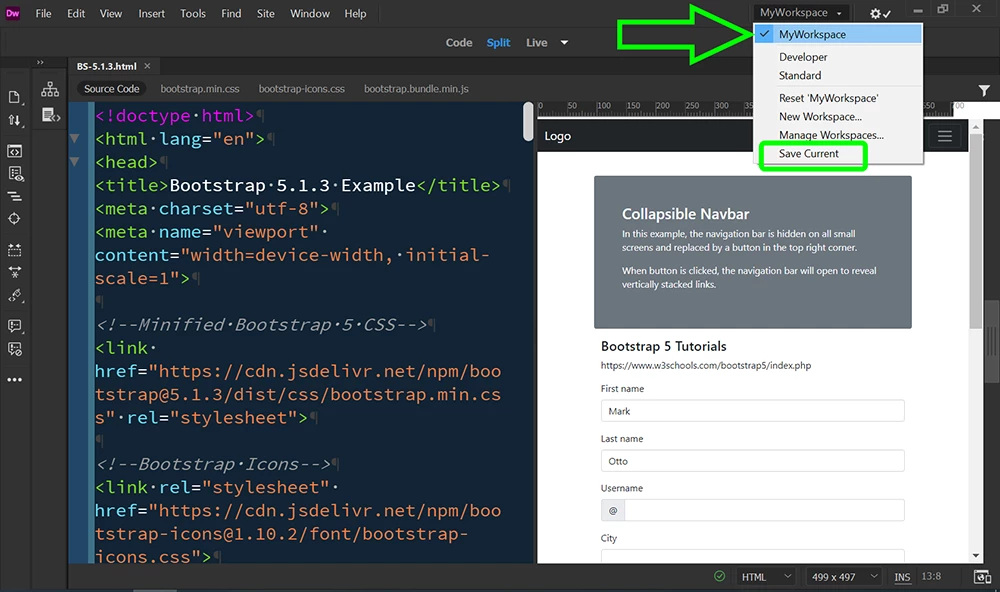1000x592 pixels.
Task: Open the Insert menu
Action: pyautogui.click(x=152, y=13)
